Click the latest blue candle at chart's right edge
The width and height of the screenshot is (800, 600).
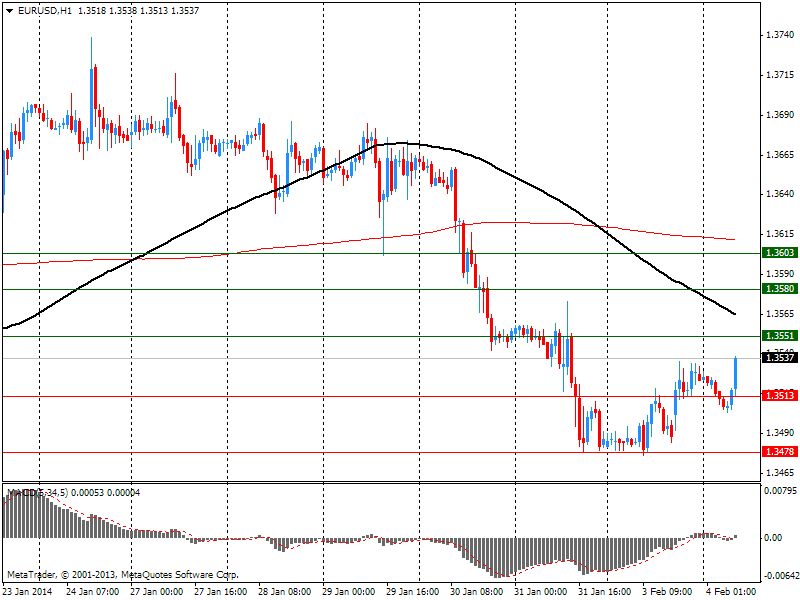coord(736,372)
